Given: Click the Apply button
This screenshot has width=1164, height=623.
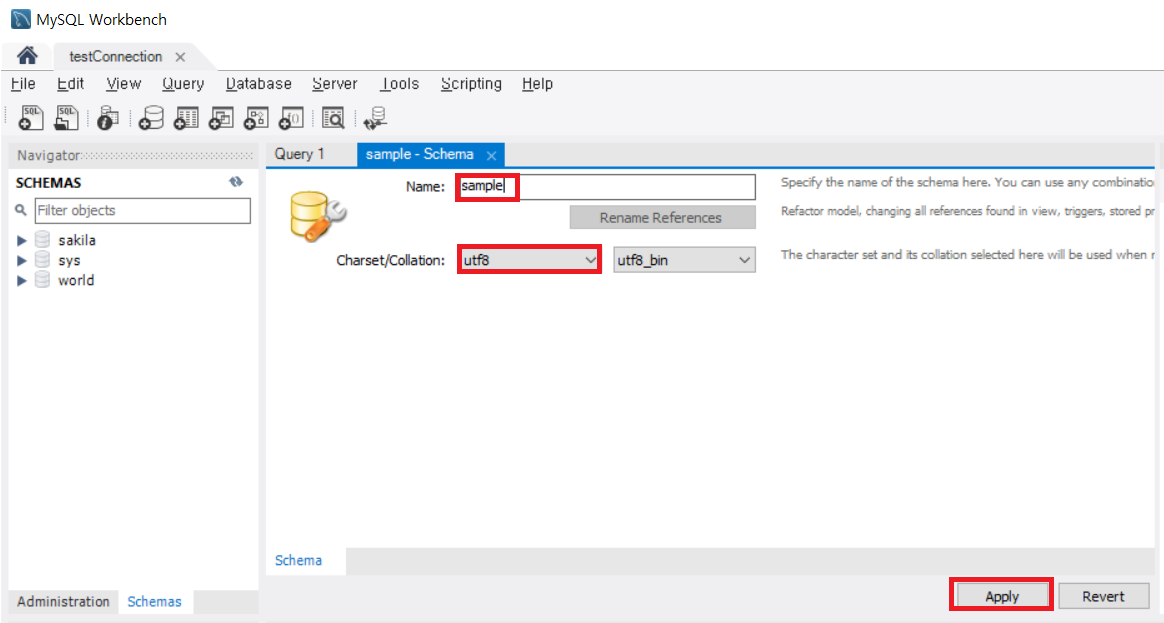Looking at the screenshot, I should click(1001, 596).
